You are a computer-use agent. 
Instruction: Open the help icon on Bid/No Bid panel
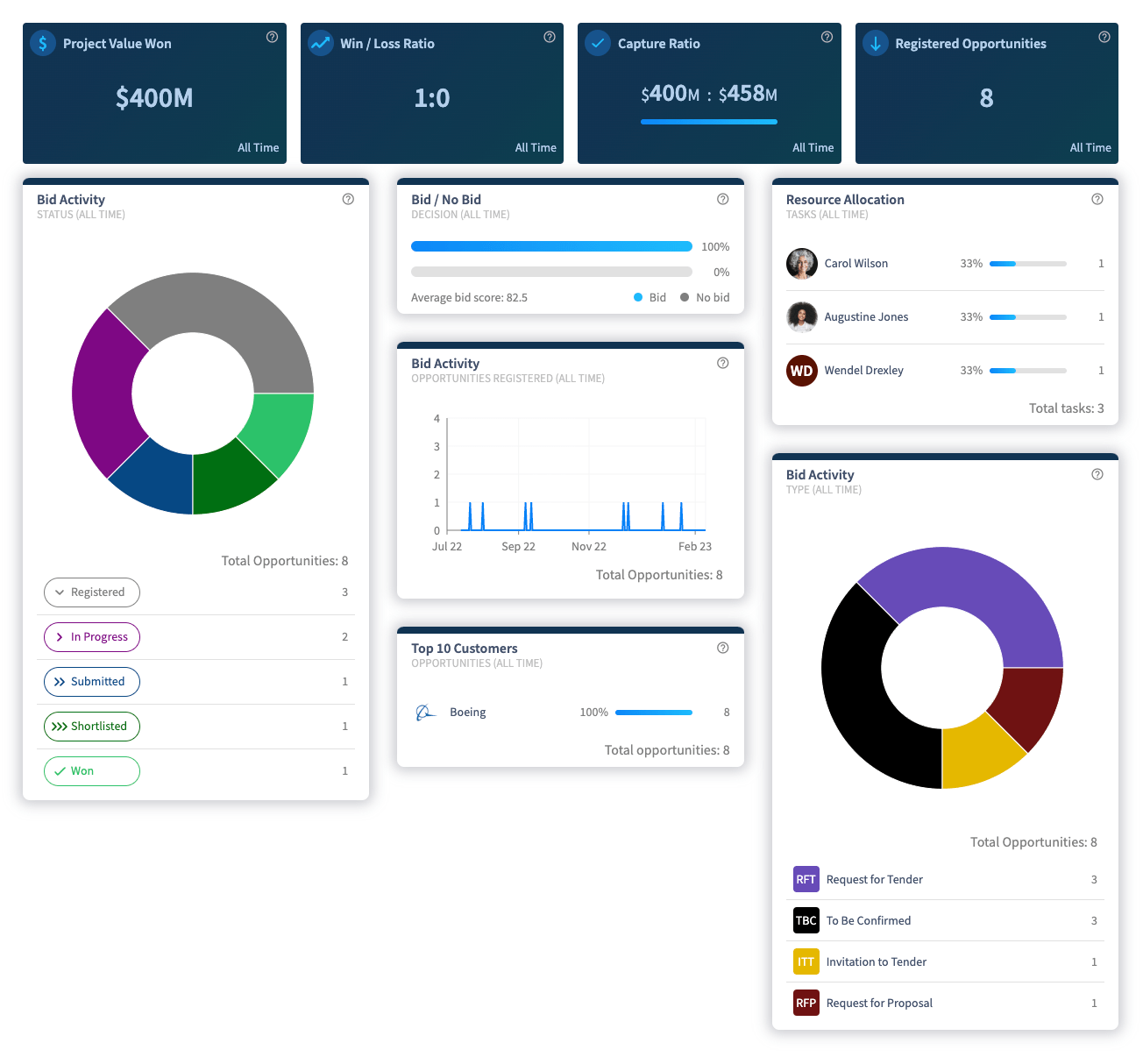pyautogui.click(x=723, y=199)
